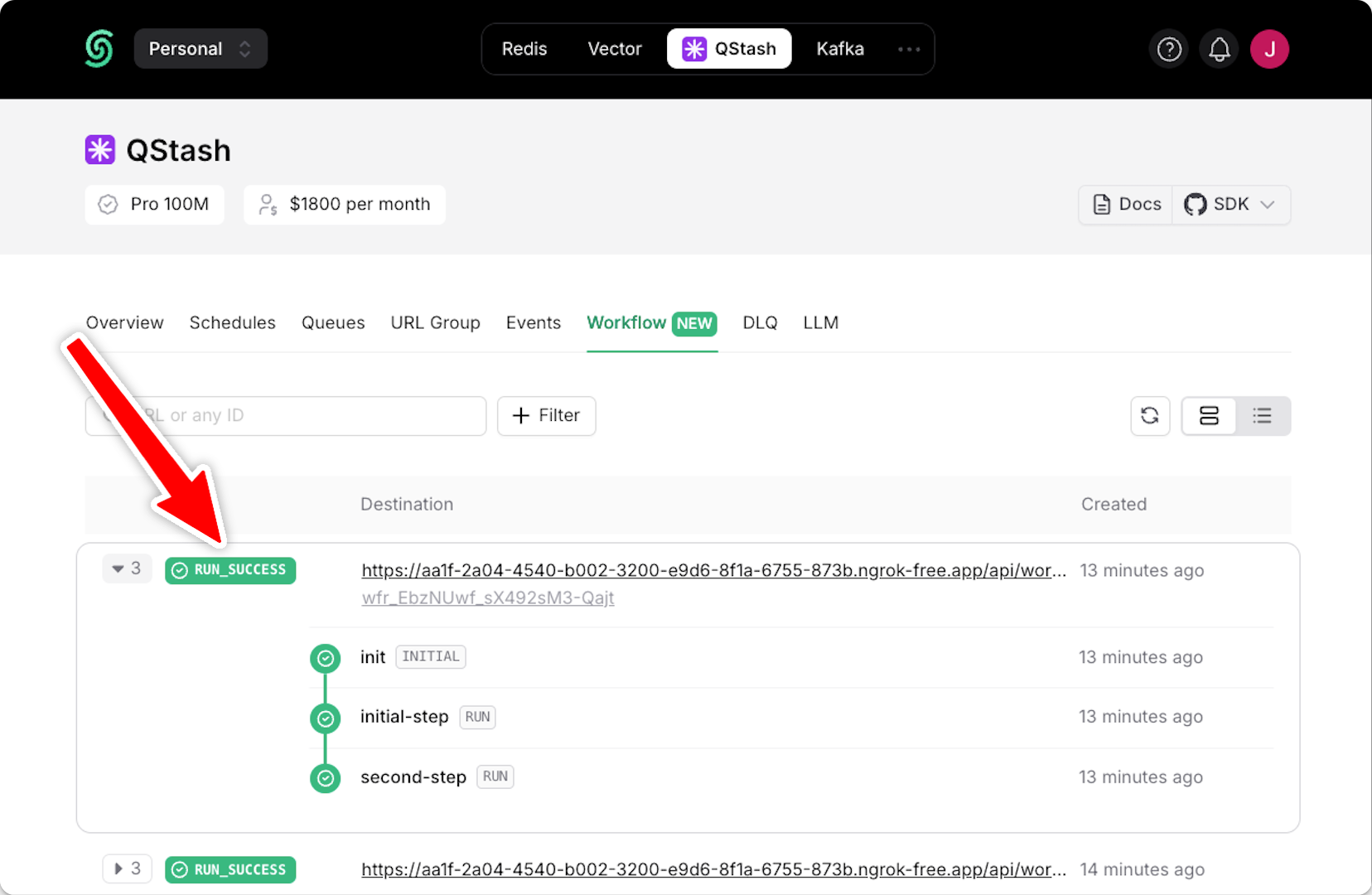Open the user avatar J menu
The image size is (1372, 895).
[x=1270, y=50]
